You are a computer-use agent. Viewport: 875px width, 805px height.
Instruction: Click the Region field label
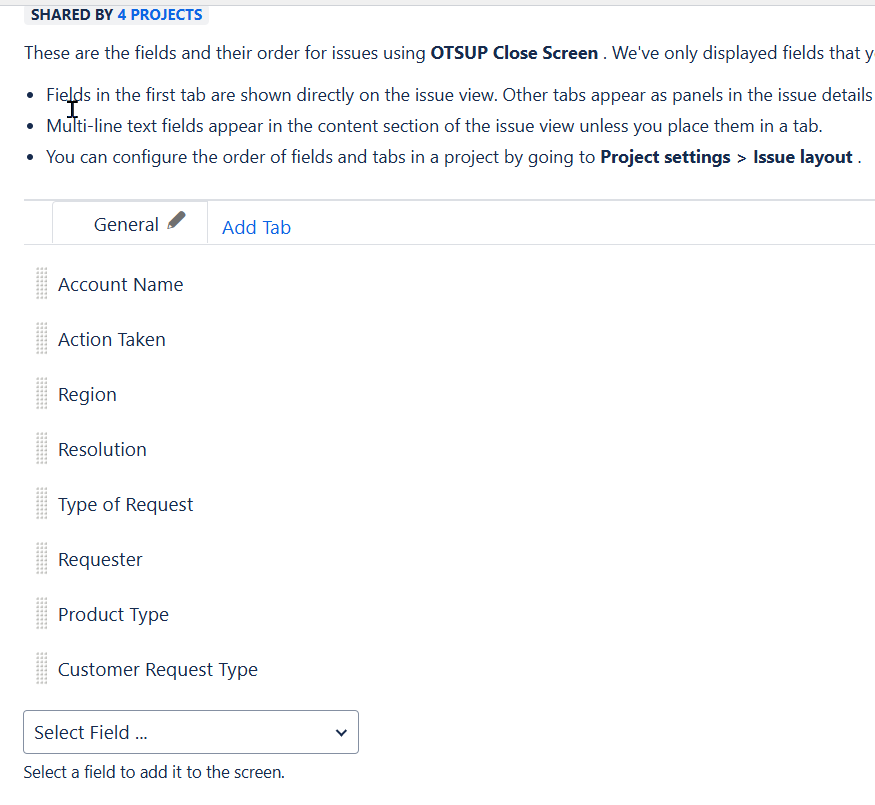[87, 395]
